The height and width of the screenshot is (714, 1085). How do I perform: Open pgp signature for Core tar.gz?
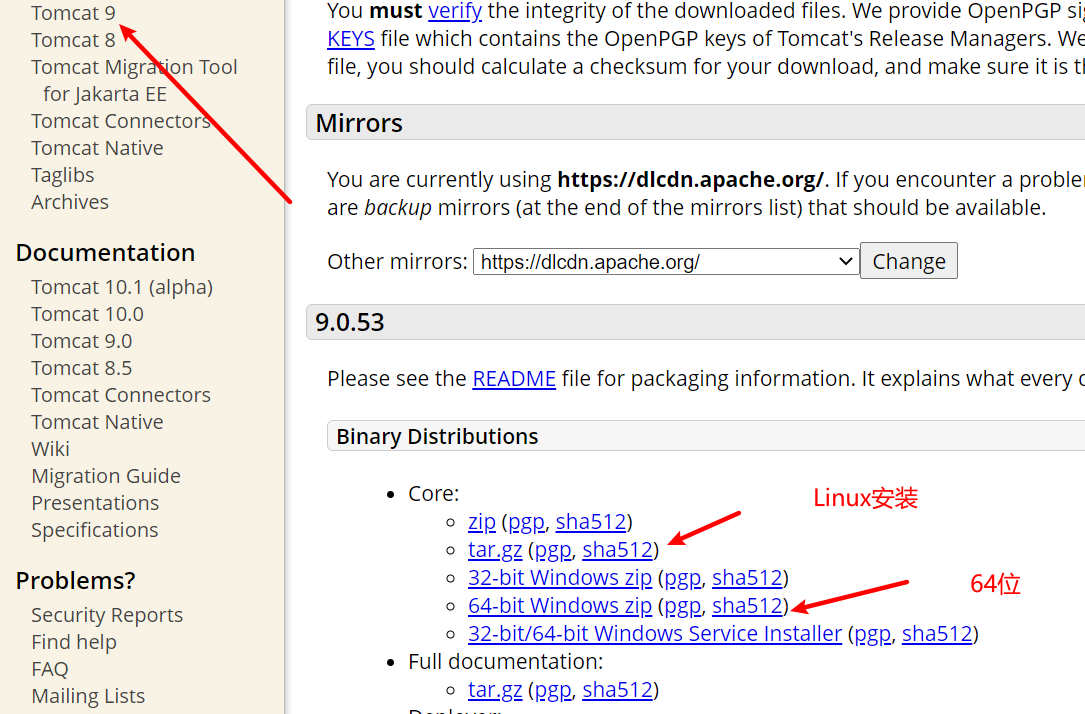point(553,550)
